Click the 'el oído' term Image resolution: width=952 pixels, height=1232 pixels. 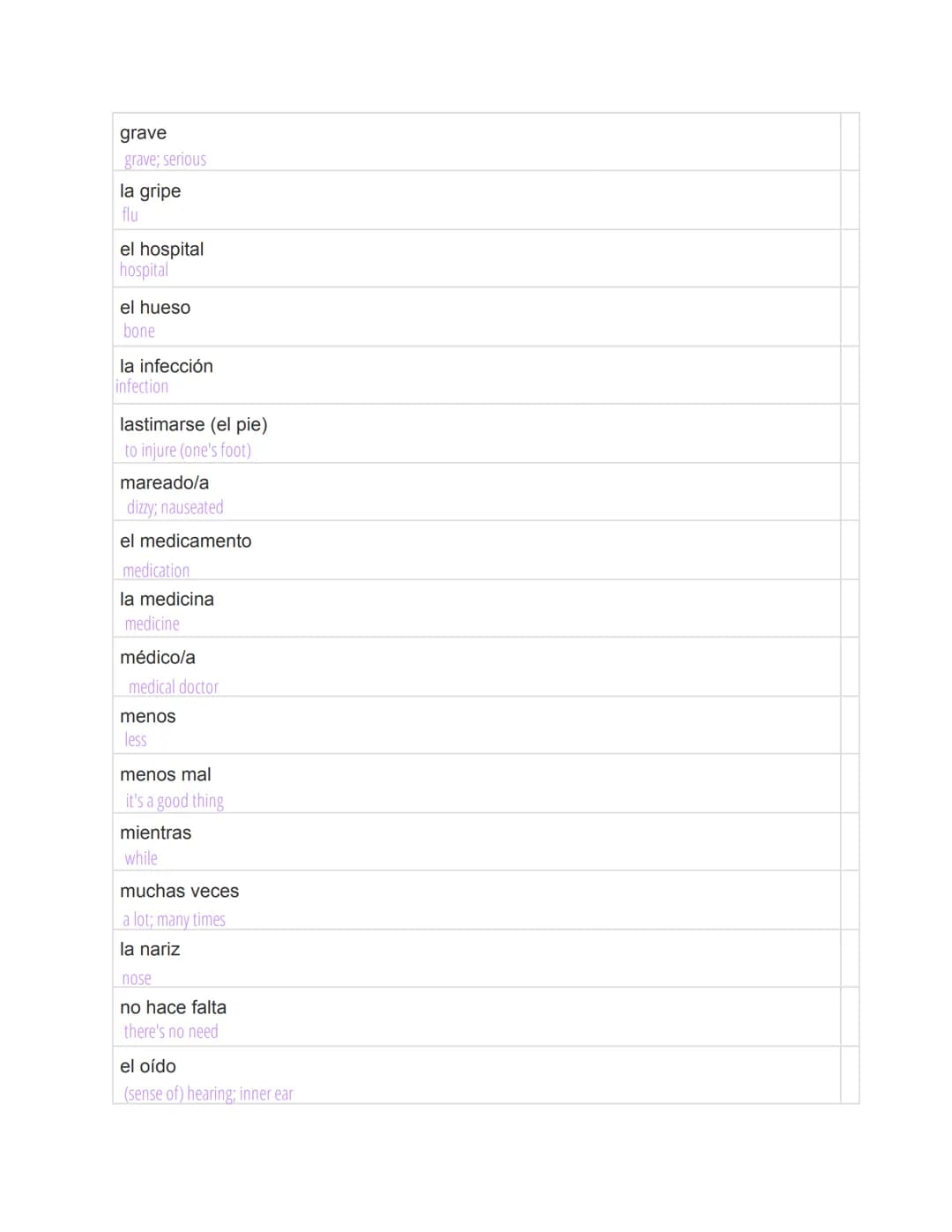[147, 1066]
